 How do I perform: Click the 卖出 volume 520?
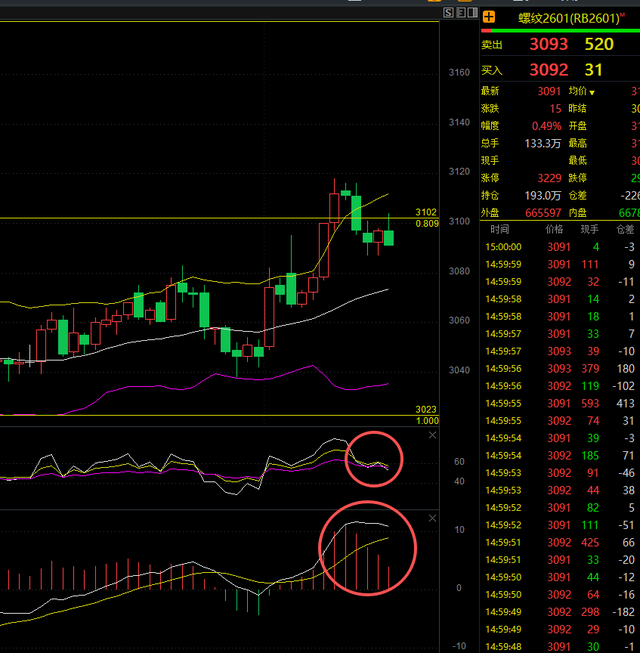599,44
